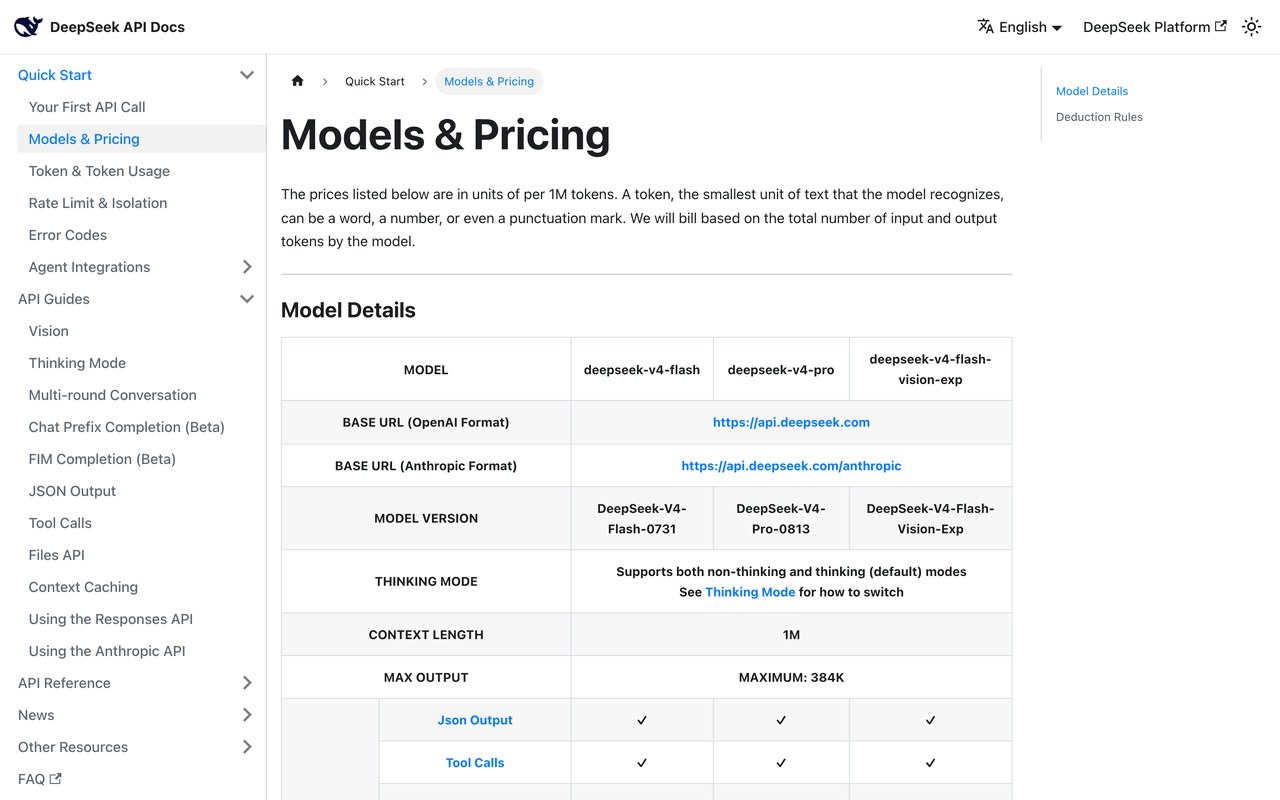Toggle the light/dark theme sun icon
Image resolution: width=1280 pixels, height=800 pixels.
1251,27
